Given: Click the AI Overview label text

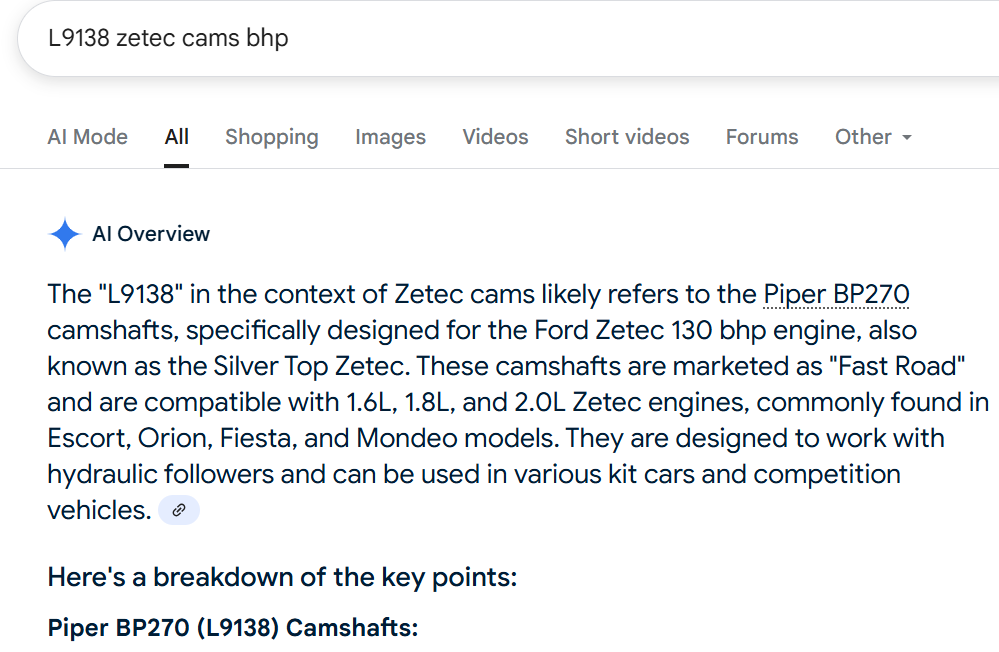Looking at the screenshot, I should click(151, 234).
